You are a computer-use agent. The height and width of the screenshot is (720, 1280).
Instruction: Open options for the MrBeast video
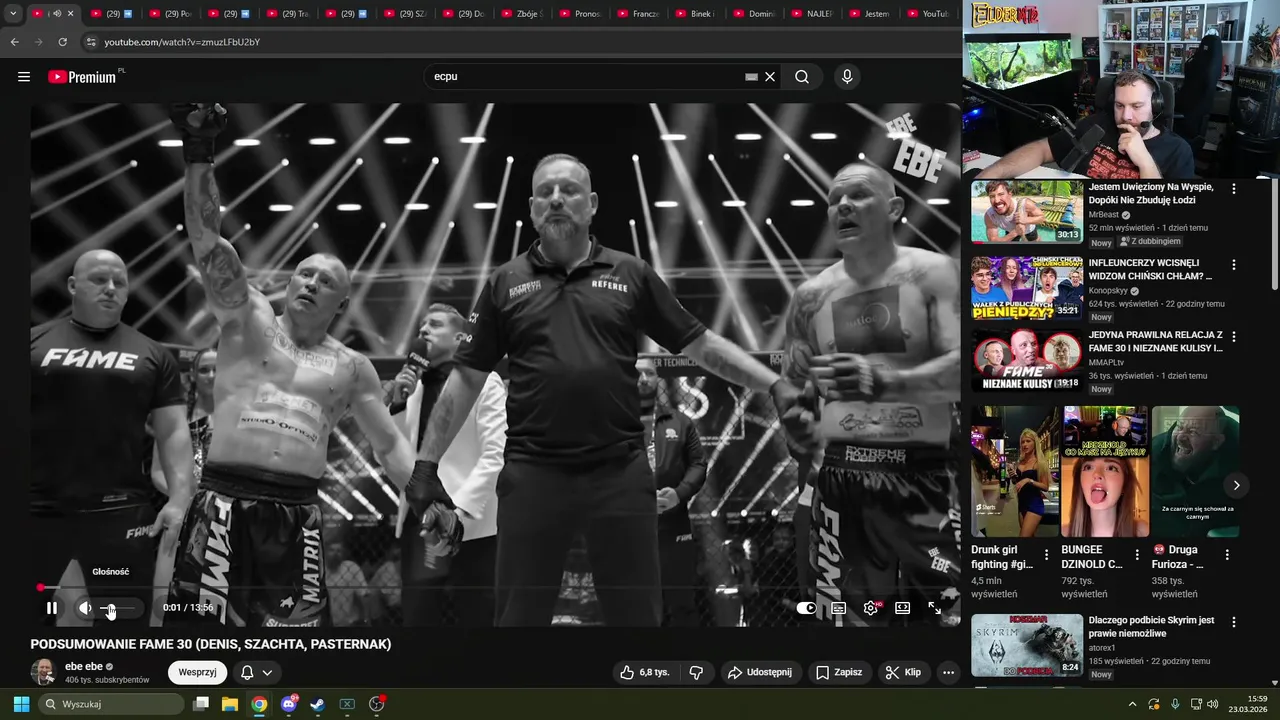(x=1234, y=188)
